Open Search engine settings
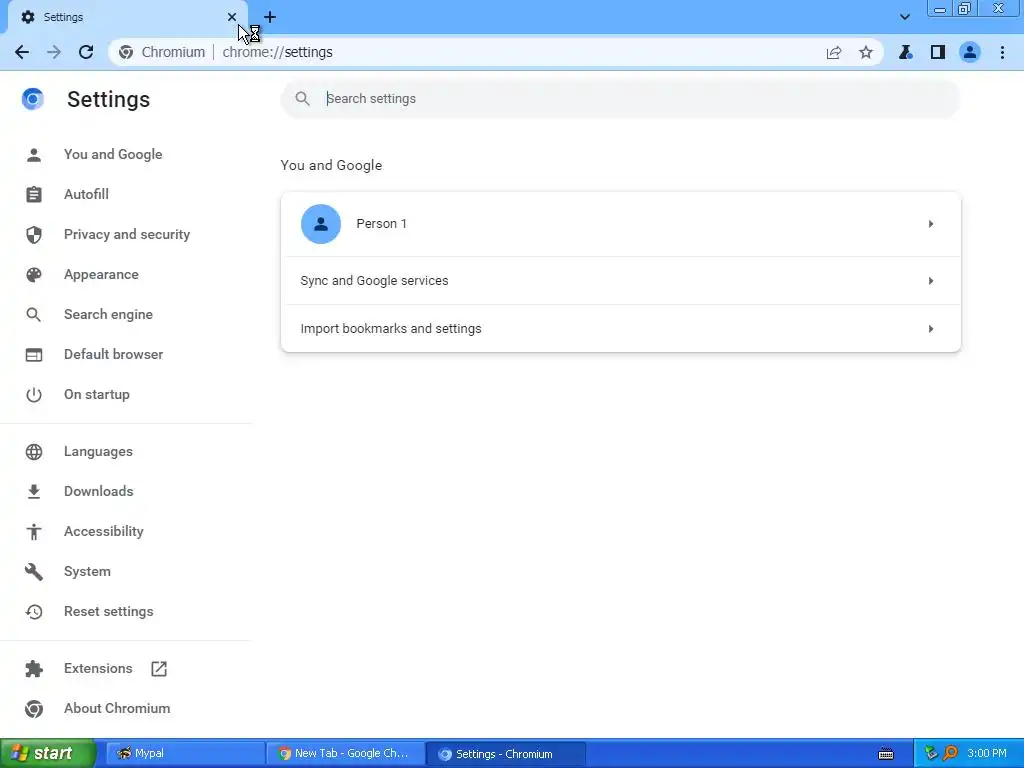 click(x=108, y=315)
